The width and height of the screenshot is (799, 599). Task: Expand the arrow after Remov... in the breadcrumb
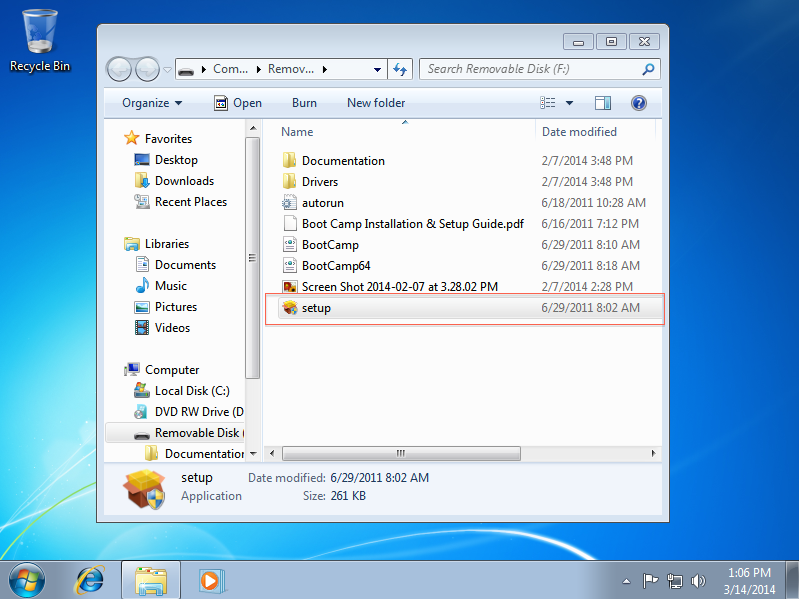(325, 70)
